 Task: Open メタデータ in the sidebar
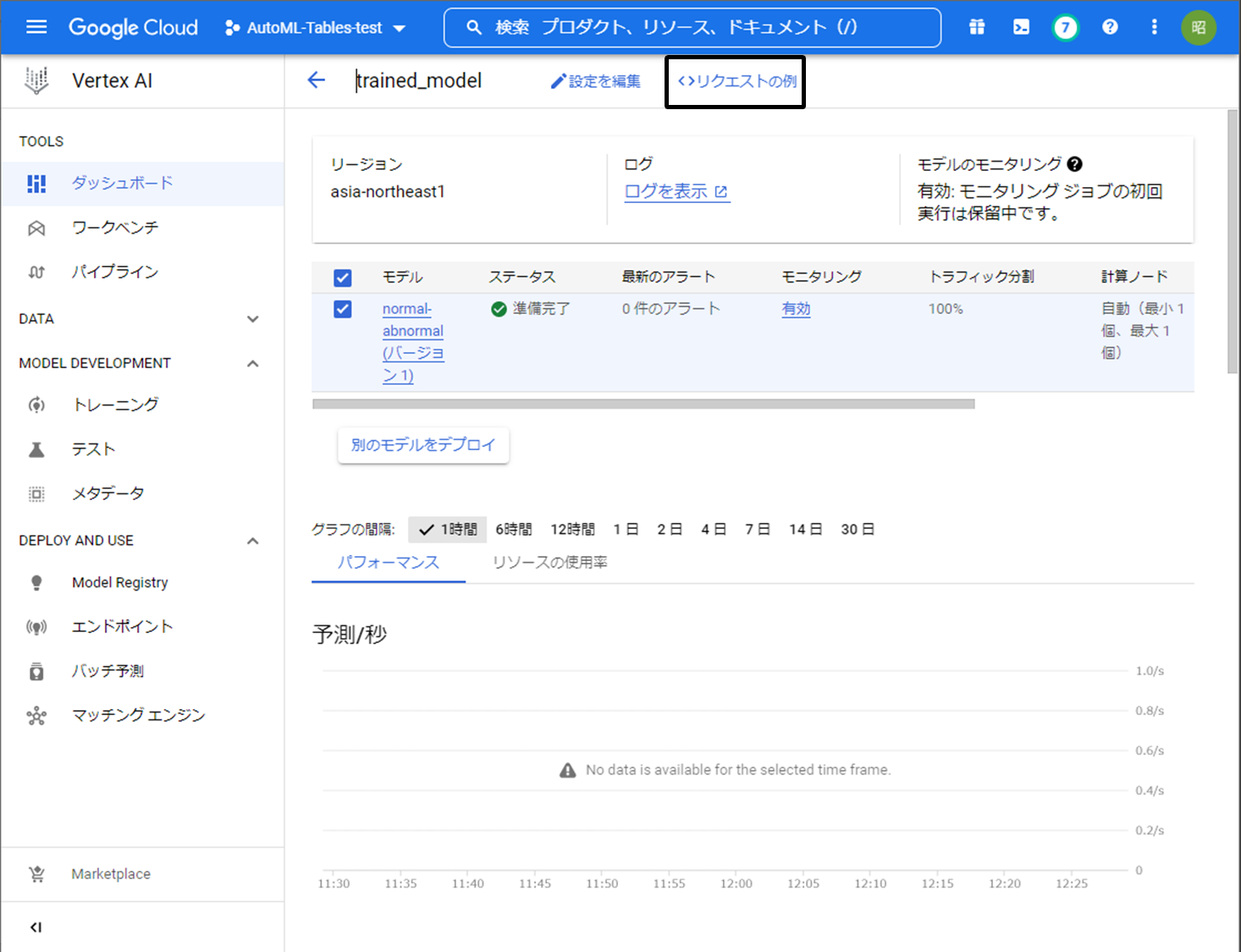pos(142,493)
